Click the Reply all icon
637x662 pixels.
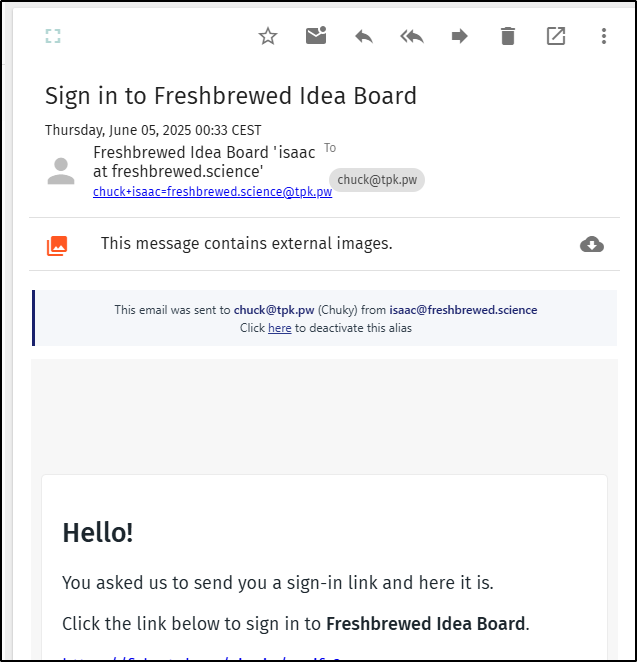[x=412, y=37]
